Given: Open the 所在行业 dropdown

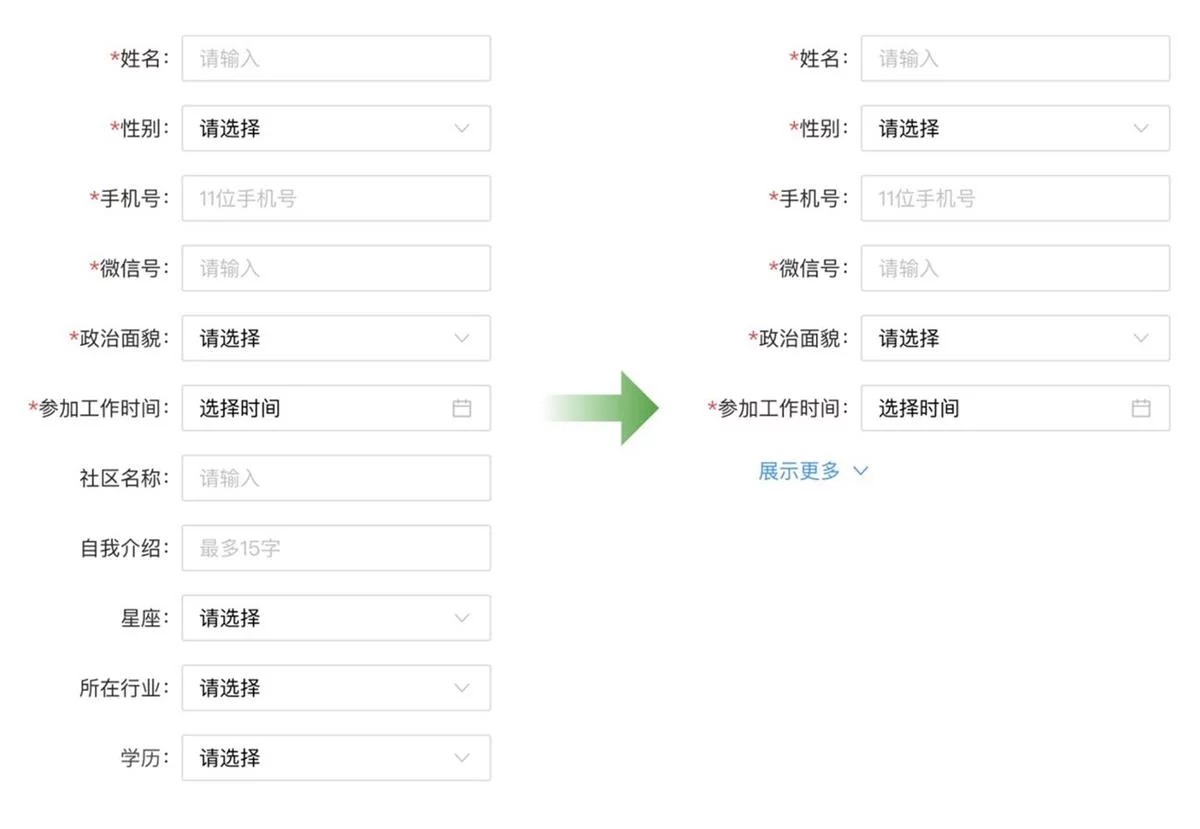Looking at the screenshot, I should point(336,688).
